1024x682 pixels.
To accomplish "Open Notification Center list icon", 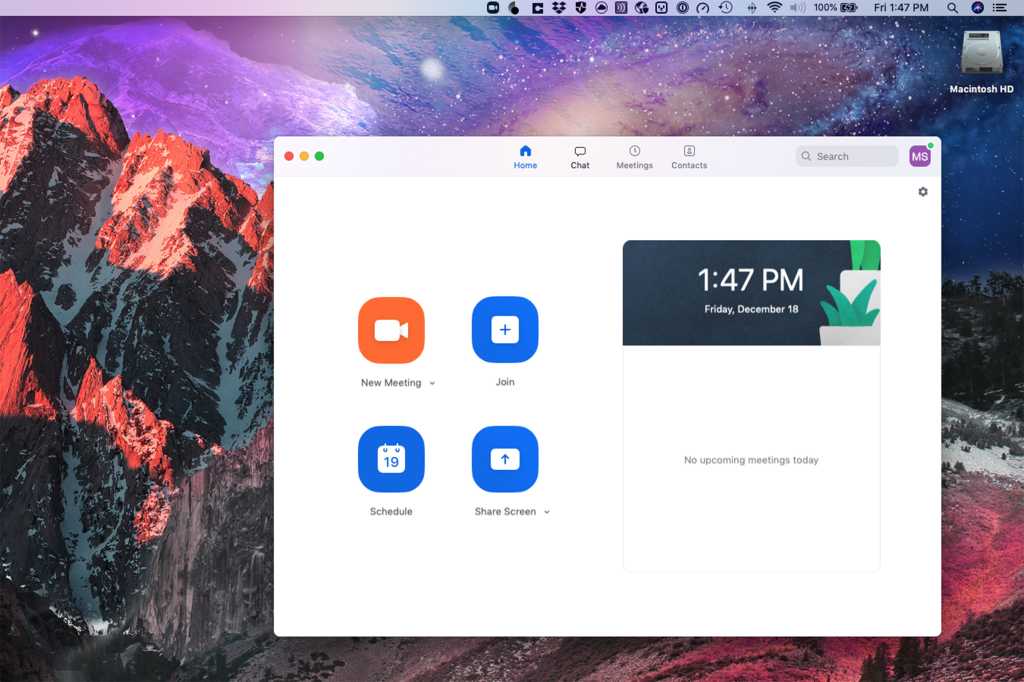I will [999, 8].
